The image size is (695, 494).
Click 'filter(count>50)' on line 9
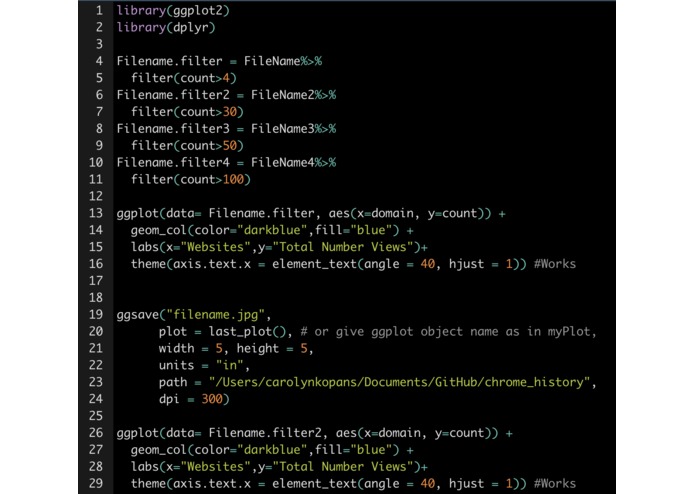click(187, 145)
